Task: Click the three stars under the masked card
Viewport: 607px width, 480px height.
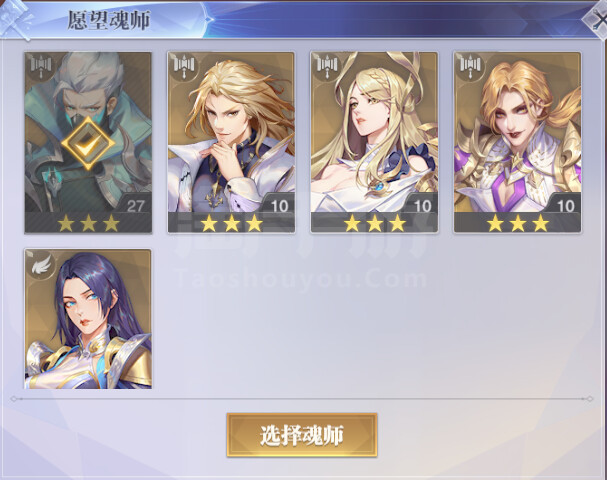Action: click(x=88, y=223)
